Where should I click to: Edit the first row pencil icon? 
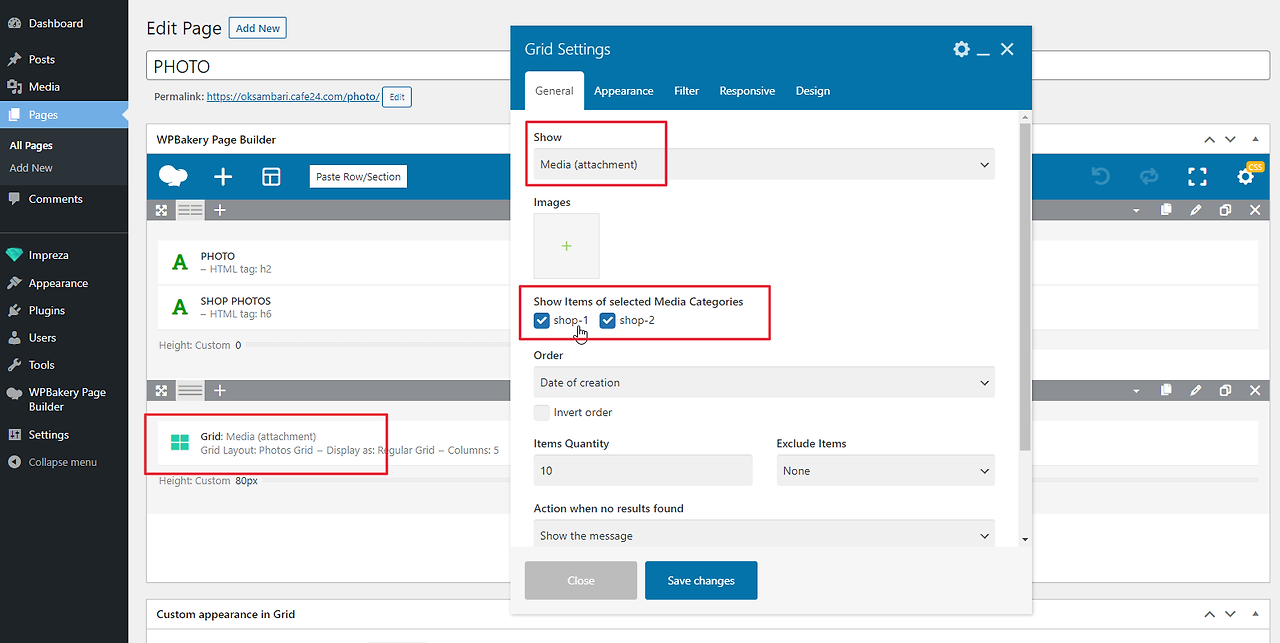tap(1196, 210)
